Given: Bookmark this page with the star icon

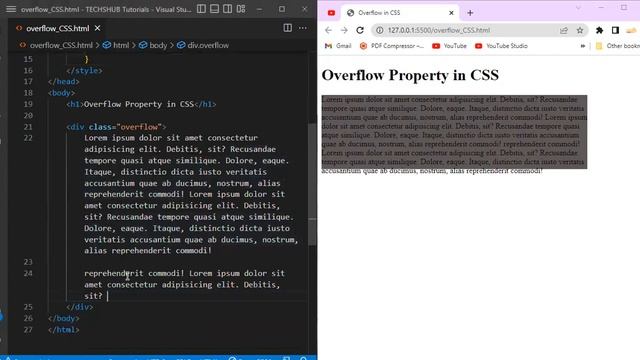Looking at the screenshot, I should click(x=580, y=30).
